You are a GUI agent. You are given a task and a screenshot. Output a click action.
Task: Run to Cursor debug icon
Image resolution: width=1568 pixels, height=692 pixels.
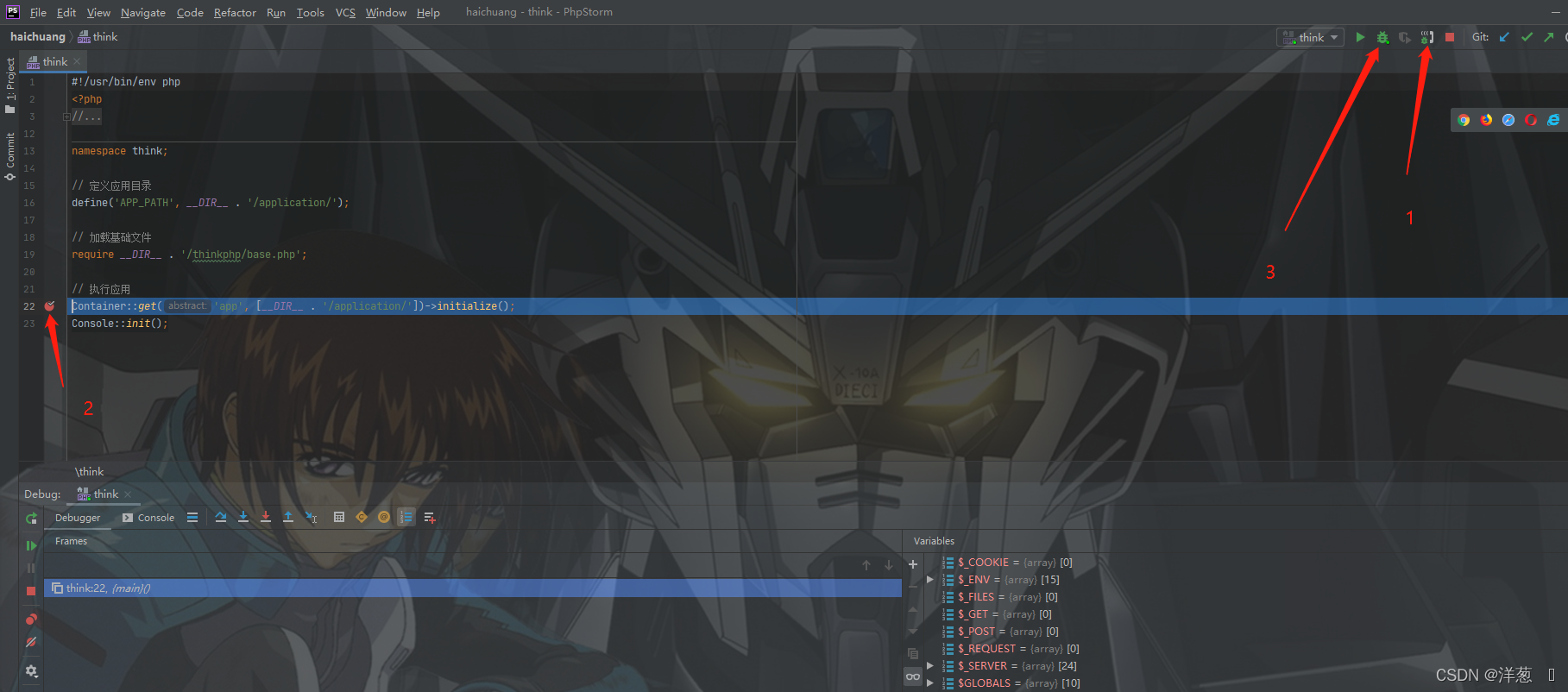(312, 518)
